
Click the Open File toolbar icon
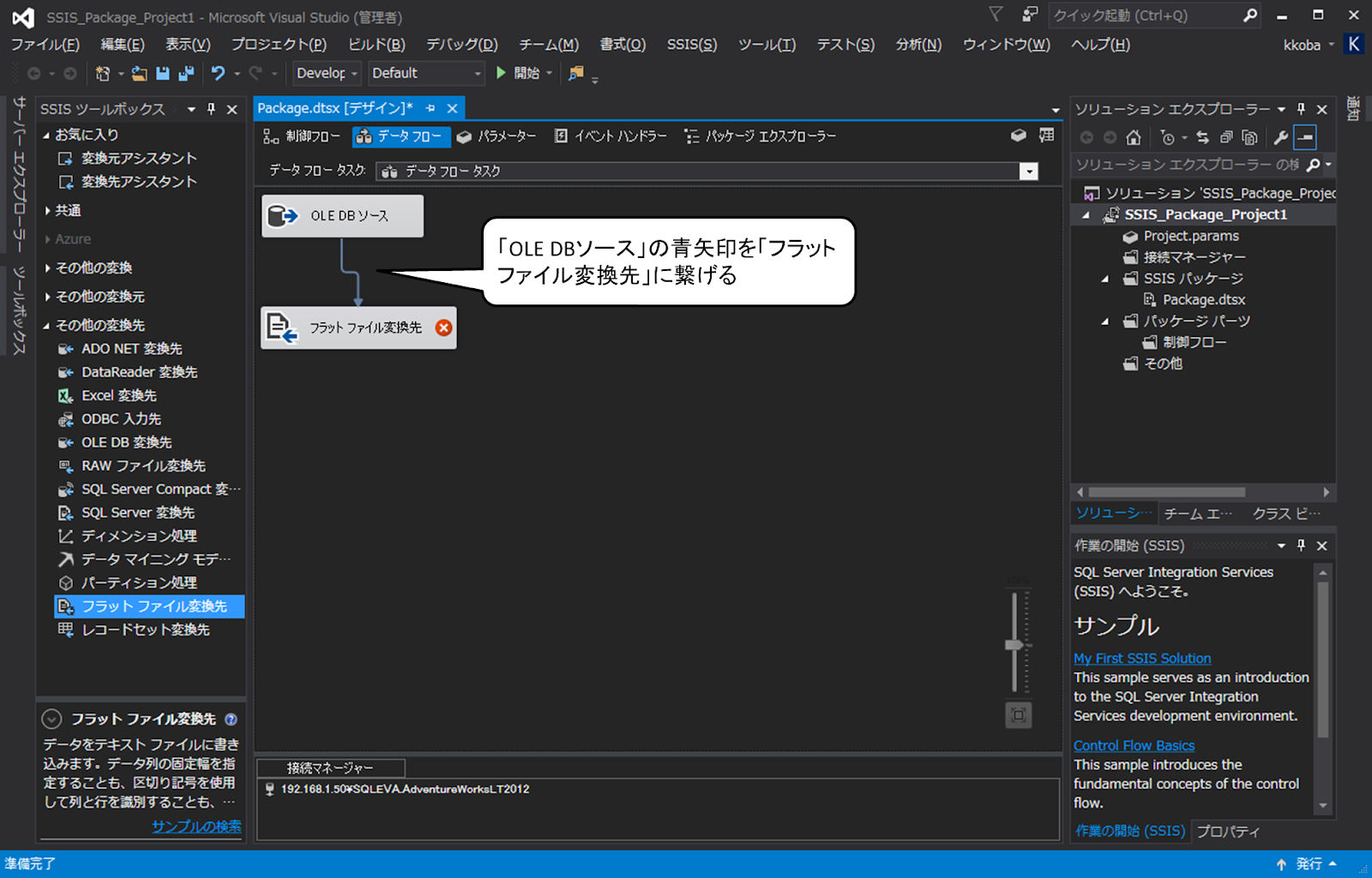[139, 73]
